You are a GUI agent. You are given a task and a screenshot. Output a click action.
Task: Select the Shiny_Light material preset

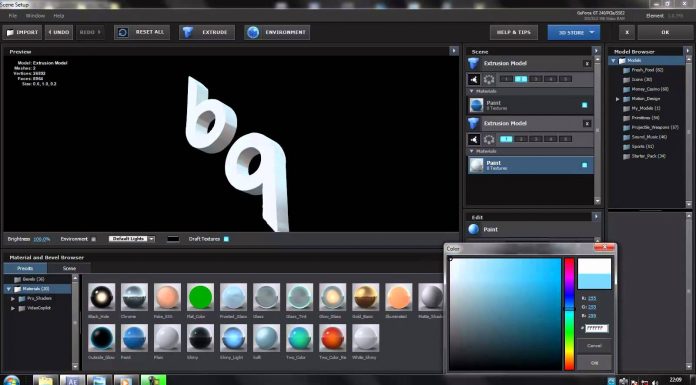tap(233, 337)
